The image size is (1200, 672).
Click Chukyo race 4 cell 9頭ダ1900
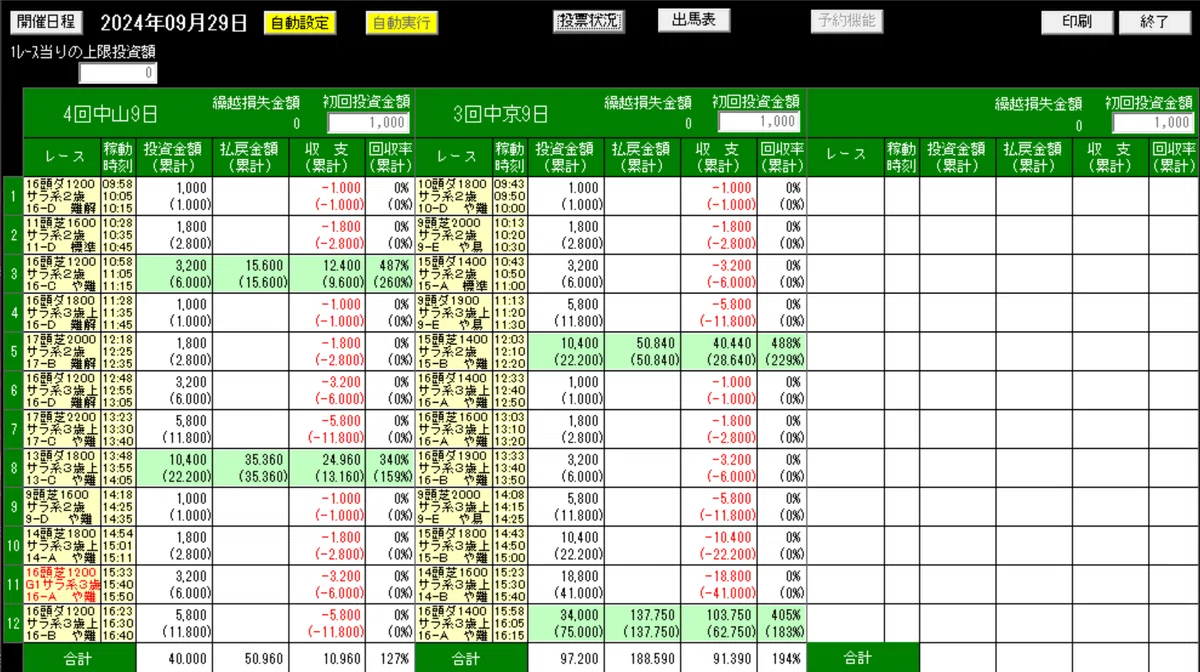pos(454,313)
